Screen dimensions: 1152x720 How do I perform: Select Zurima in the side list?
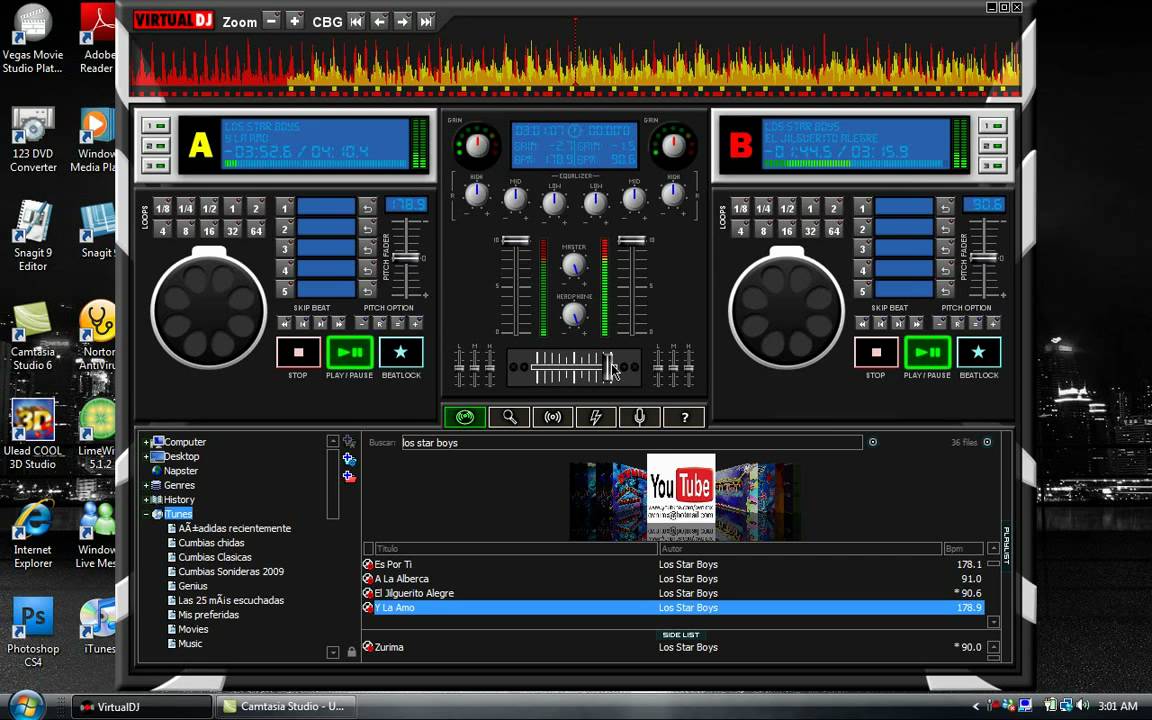pos(672,647)
